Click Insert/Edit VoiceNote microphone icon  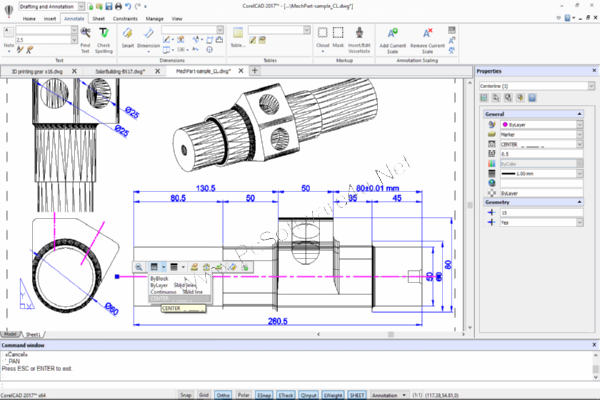(359, 33)
